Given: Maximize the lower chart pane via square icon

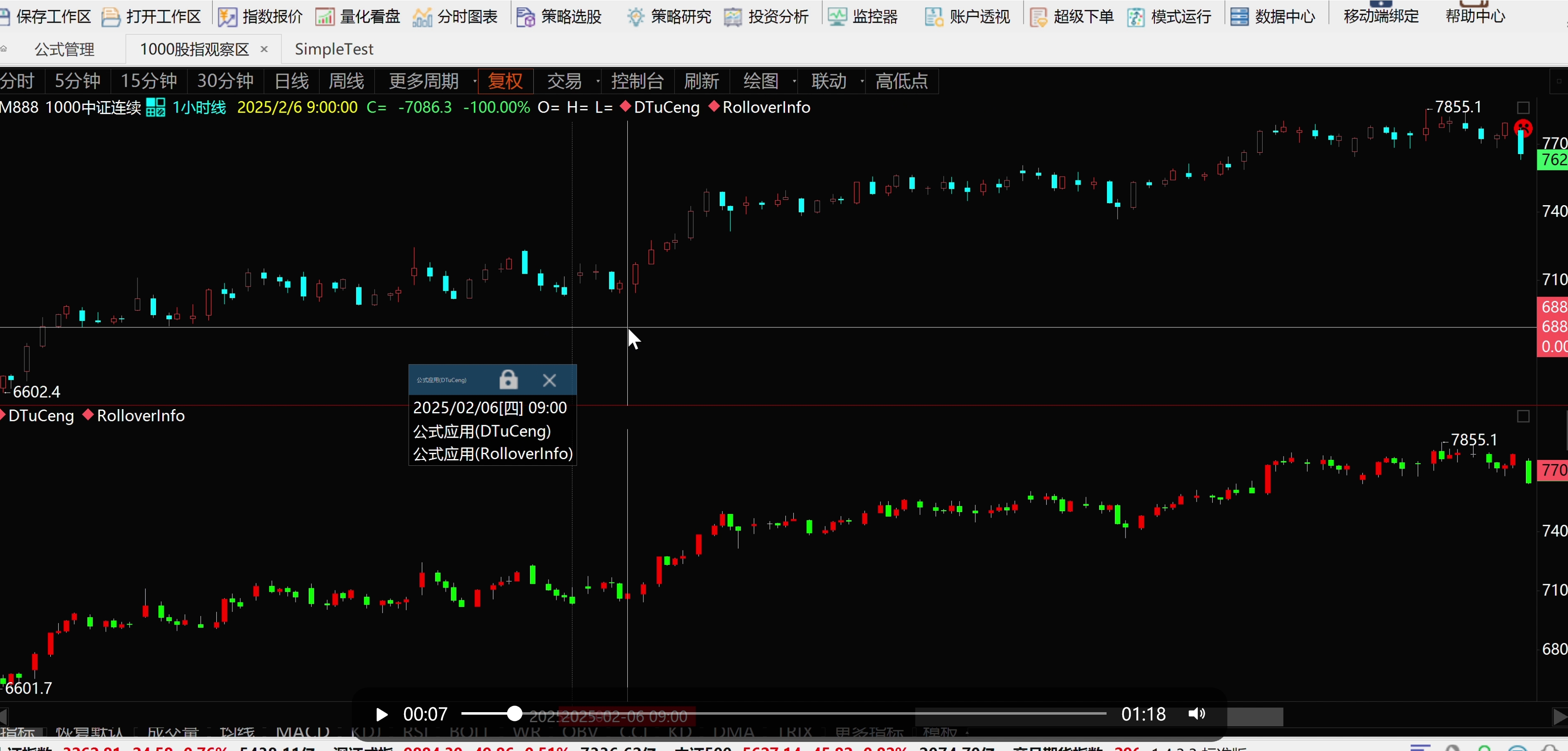Looking at the screenshot, I should (1523, 417).
